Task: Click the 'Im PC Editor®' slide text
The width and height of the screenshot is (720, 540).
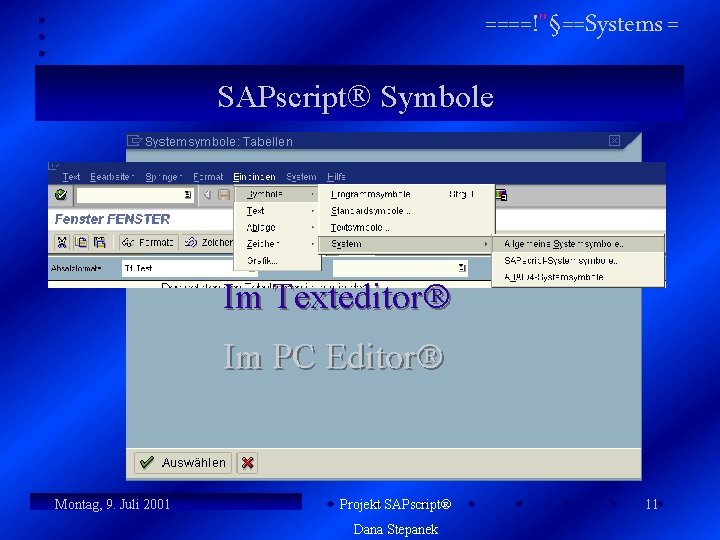Action: click(x=333, y=356)
